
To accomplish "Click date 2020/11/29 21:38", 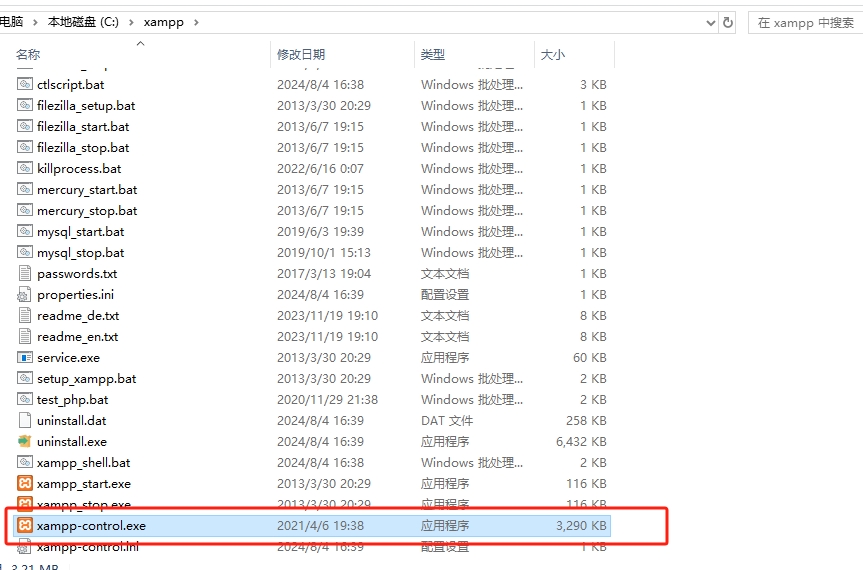I will (327, 399).
